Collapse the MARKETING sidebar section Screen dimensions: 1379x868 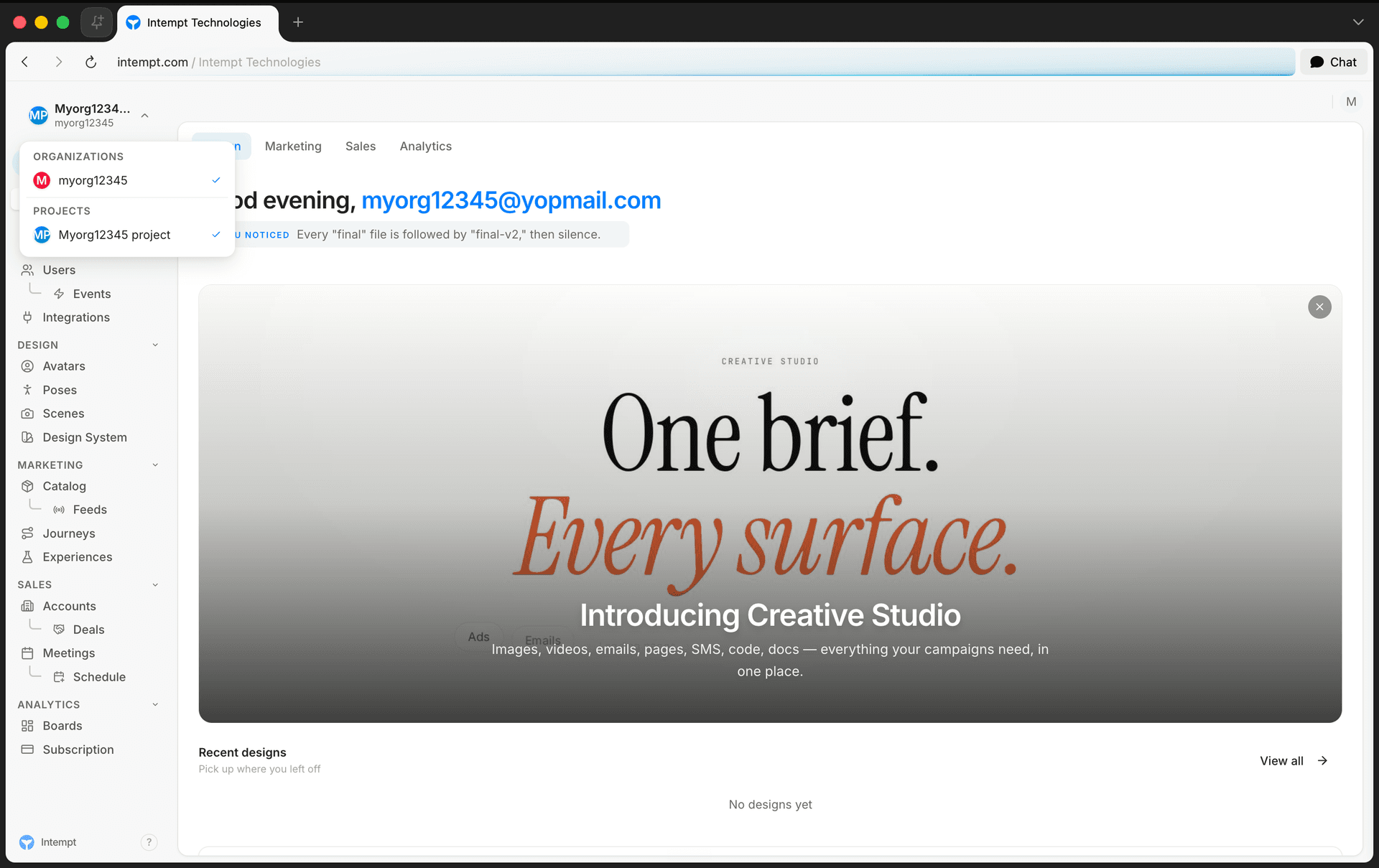click(x=155, y=465)
